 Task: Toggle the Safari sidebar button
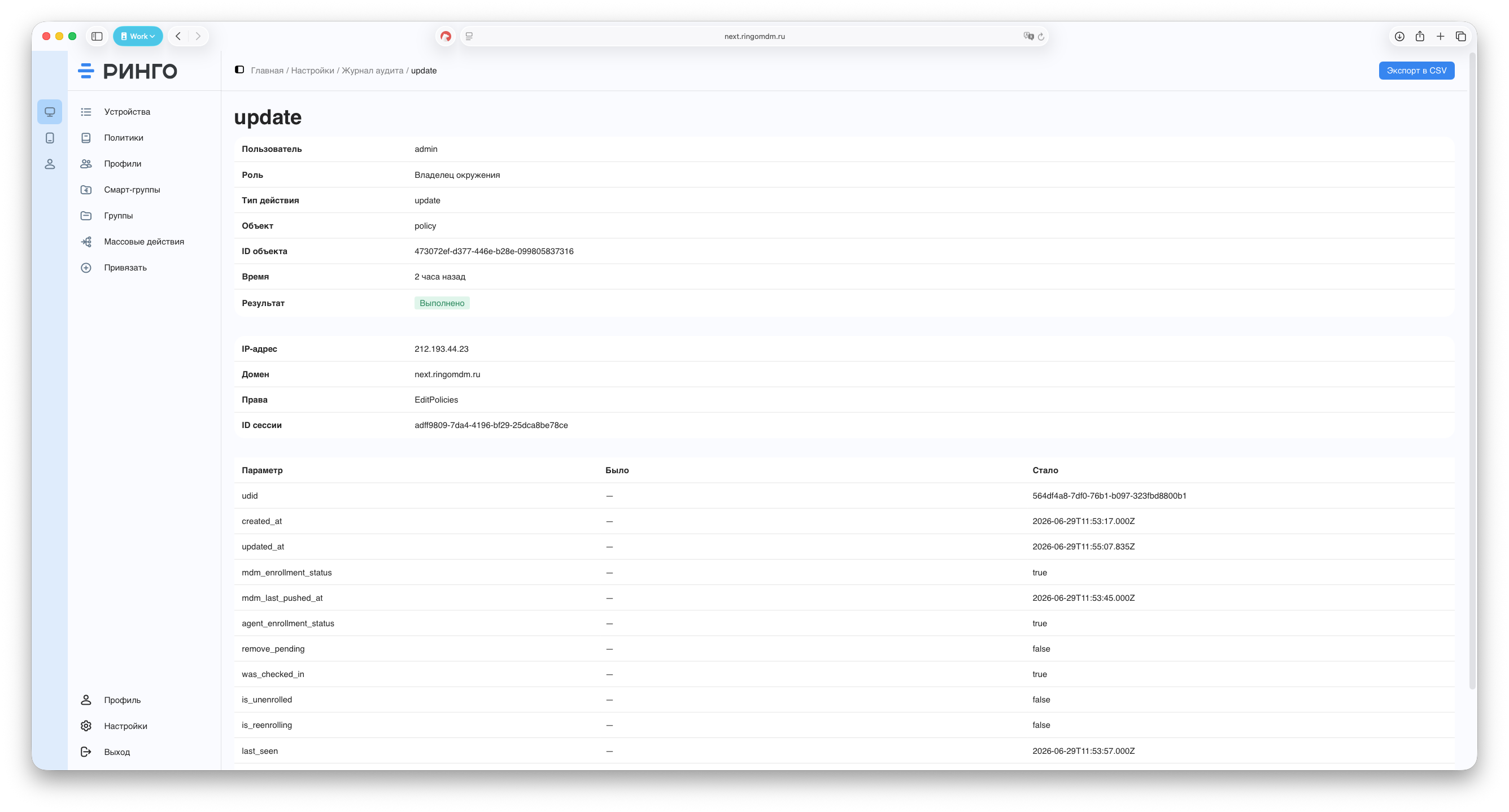97,36
